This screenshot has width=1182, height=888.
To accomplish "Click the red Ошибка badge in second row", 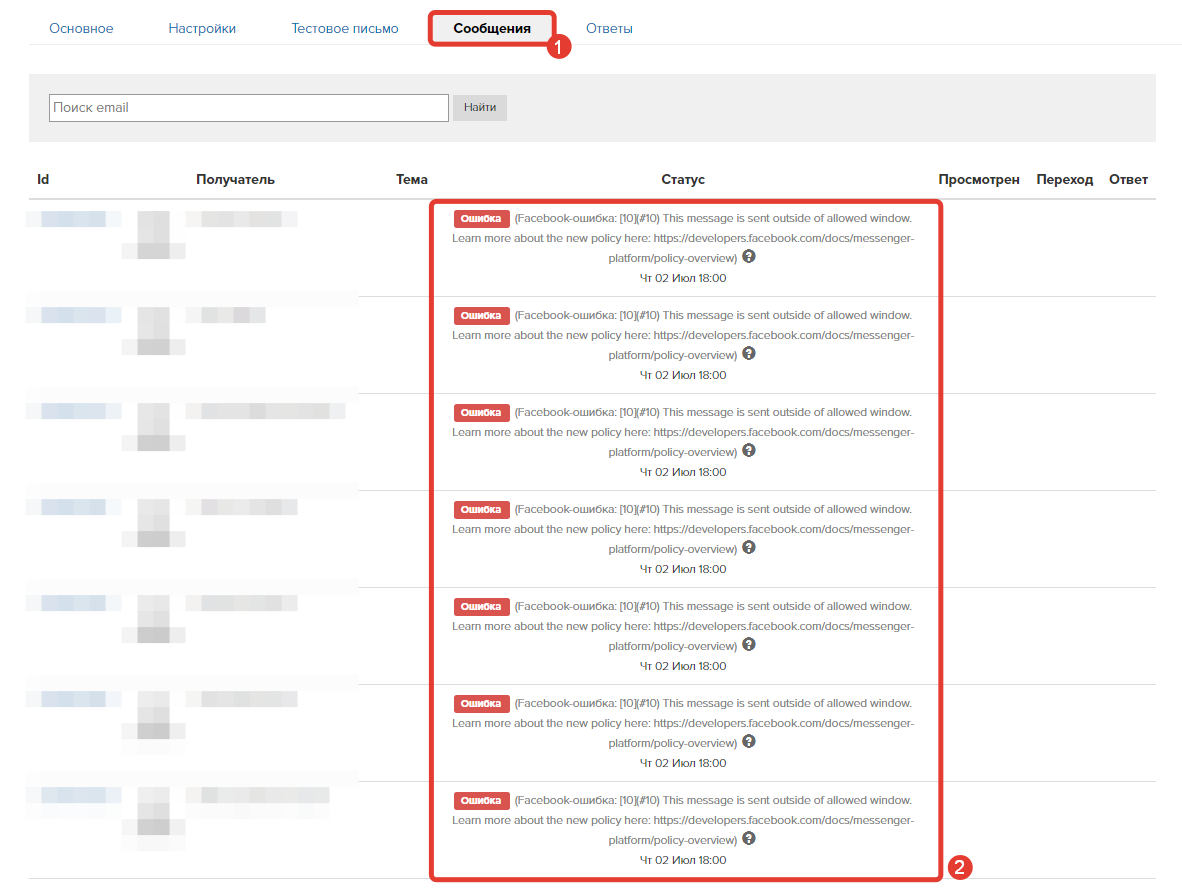I will click(x=481, y=316).
